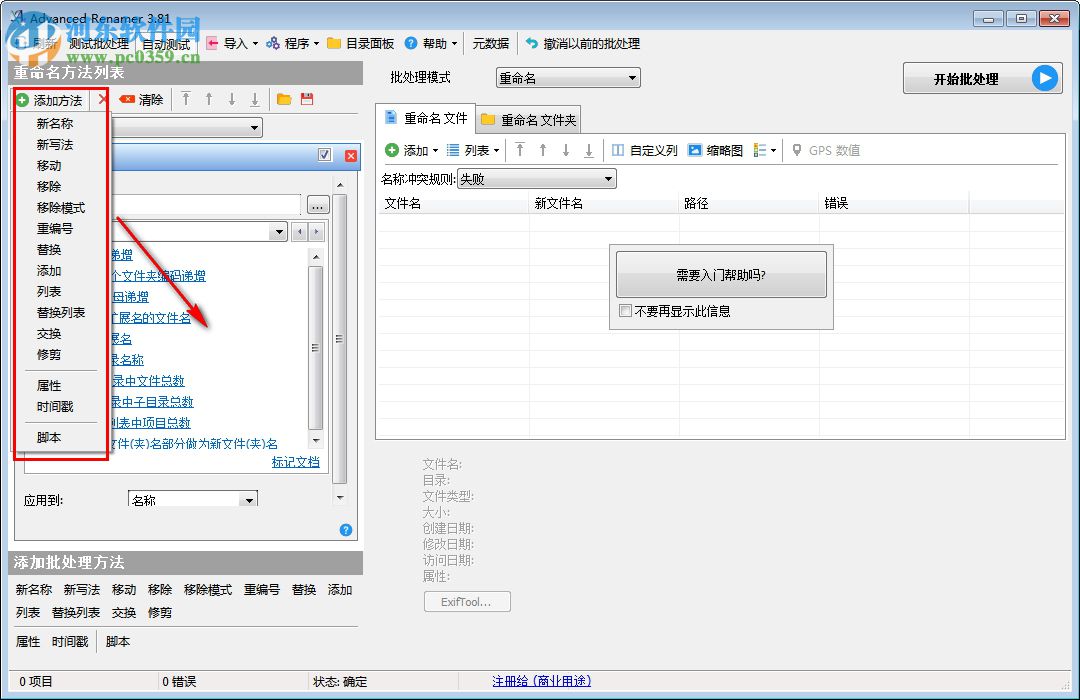
Task: Click the scrollbar of the tag description list
Action: coord(315,345)
